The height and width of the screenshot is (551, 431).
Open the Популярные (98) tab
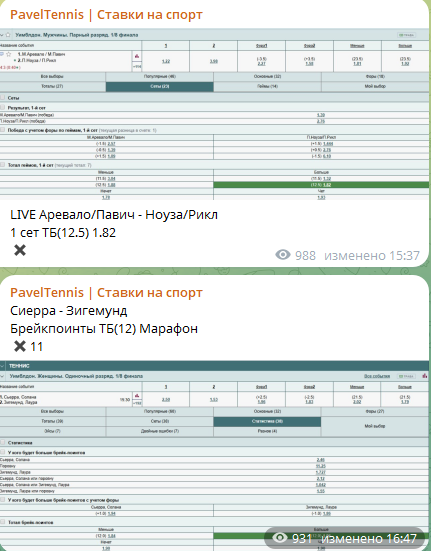(x=159, y=411)
